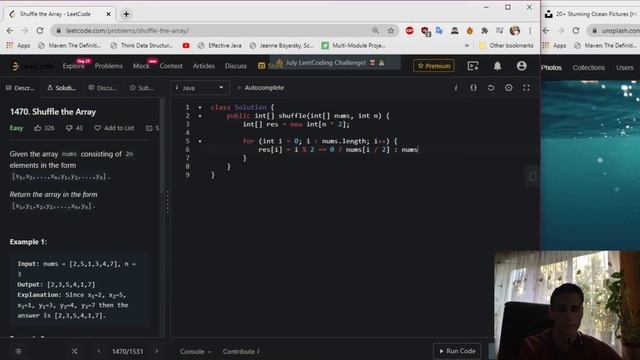Show the hidden bookmarks overflow chevron
Viewport: 640px width, 360px height.
pyautogui.click(x=467, y=45)
